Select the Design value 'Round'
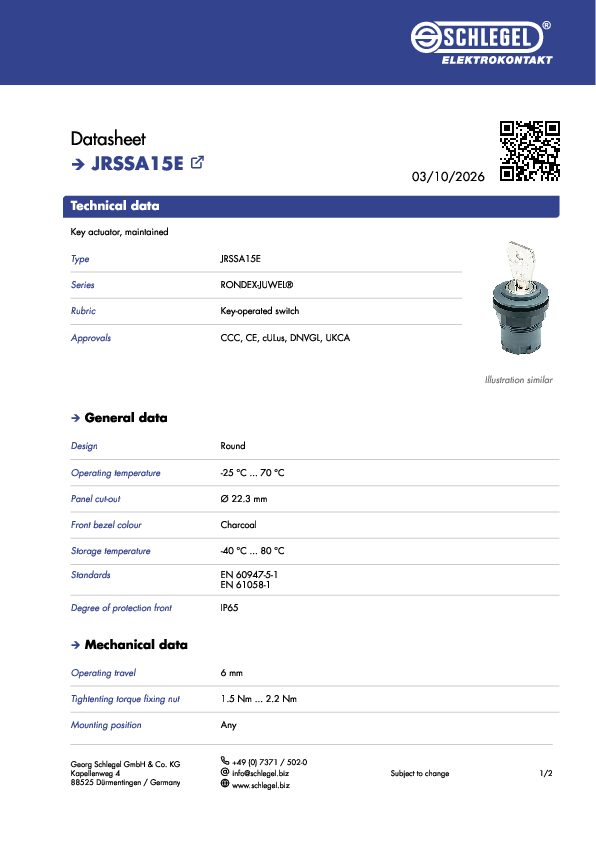 [233, 446]
